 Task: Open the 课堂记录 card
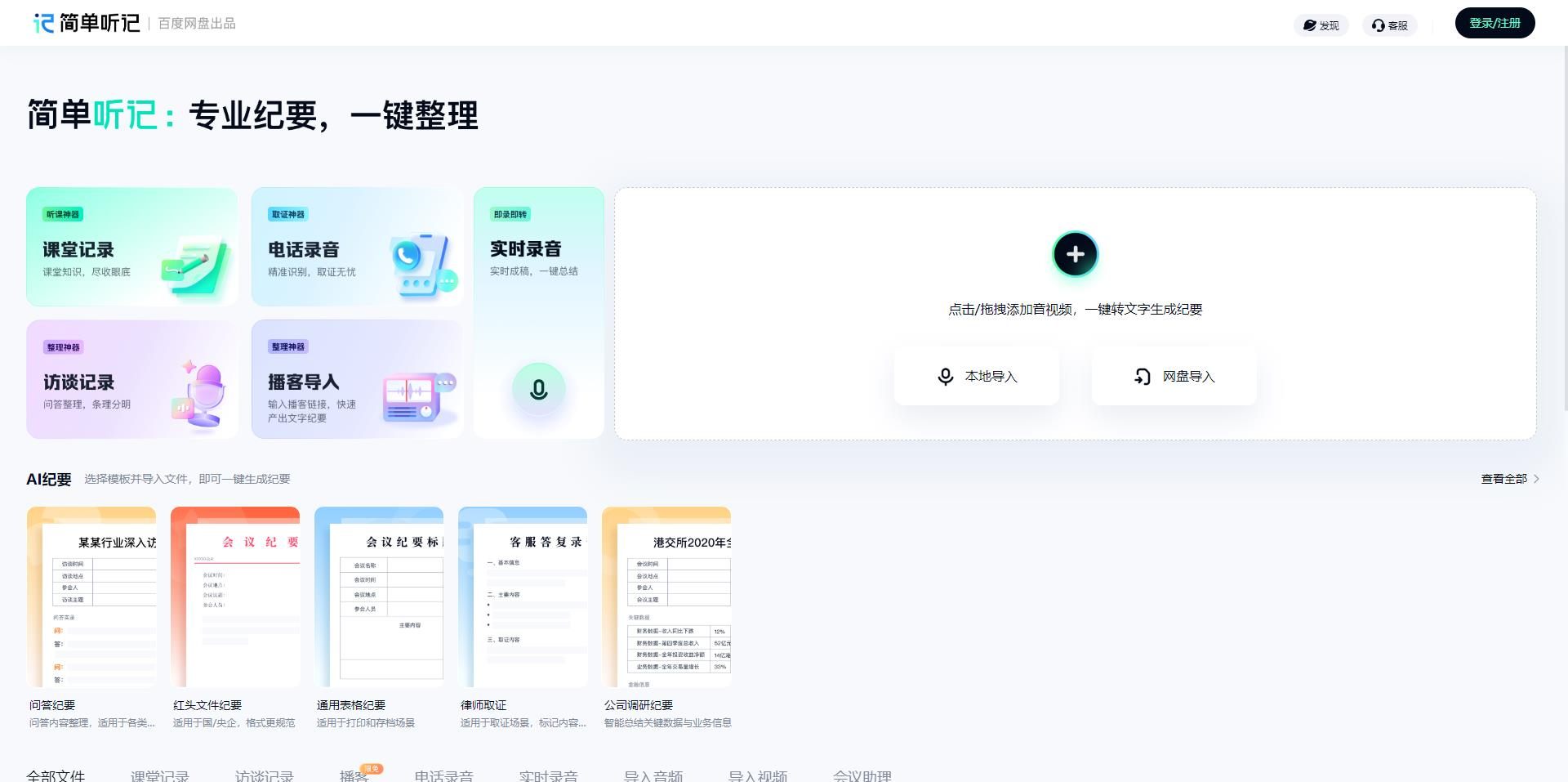coord(131,247)
